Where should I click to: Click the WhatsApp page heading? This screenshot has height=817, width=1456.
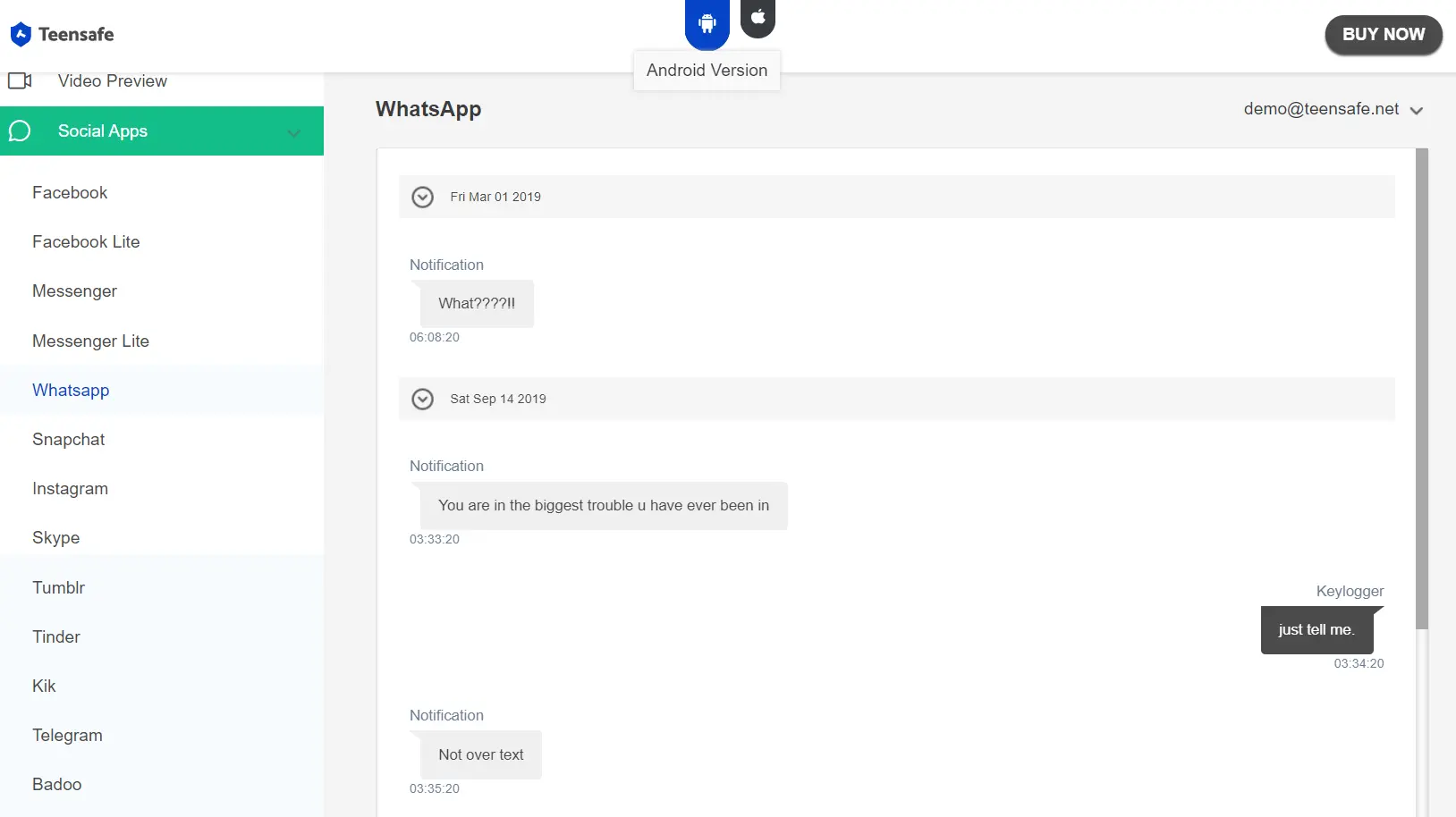click(x=428, y=109)
